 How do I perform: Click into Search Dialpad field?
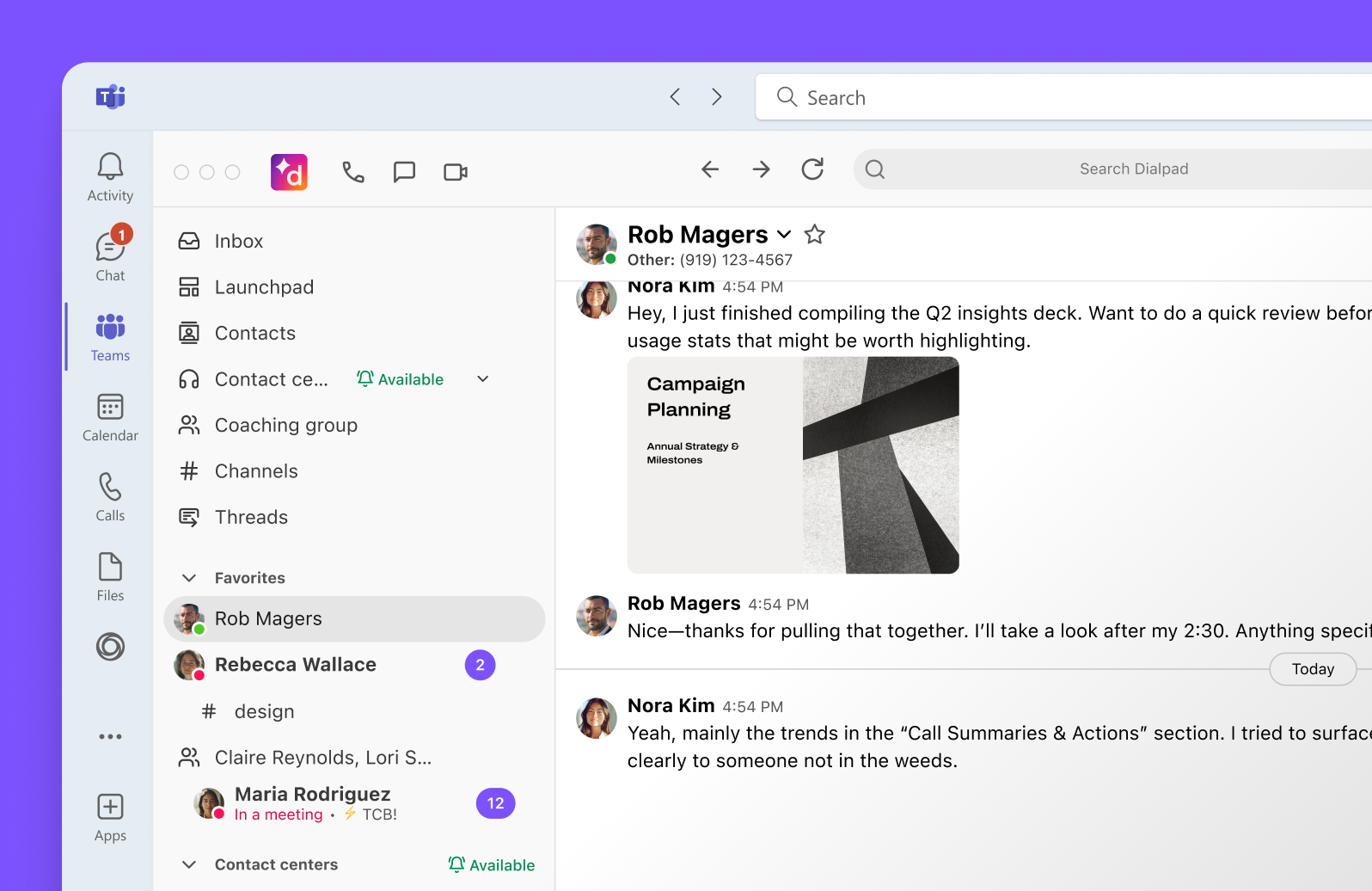pos(1113,169)
